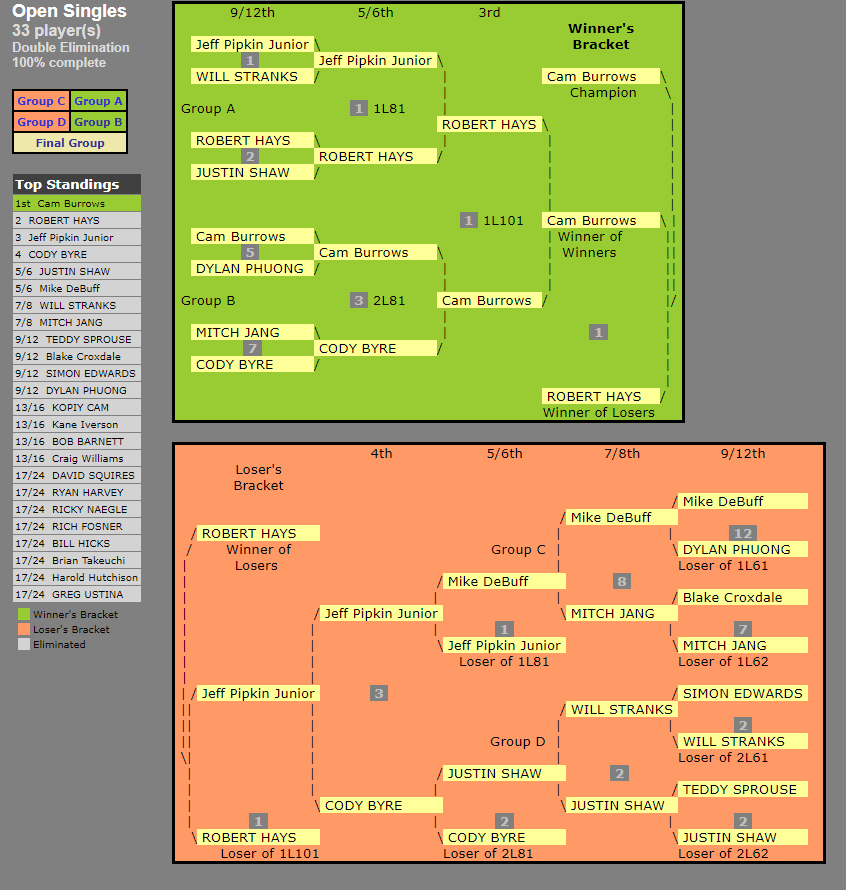This screenshot has width=846, height=890.
Task: Click Blake Croxdale in the loser's bracket
Action: 745,597
